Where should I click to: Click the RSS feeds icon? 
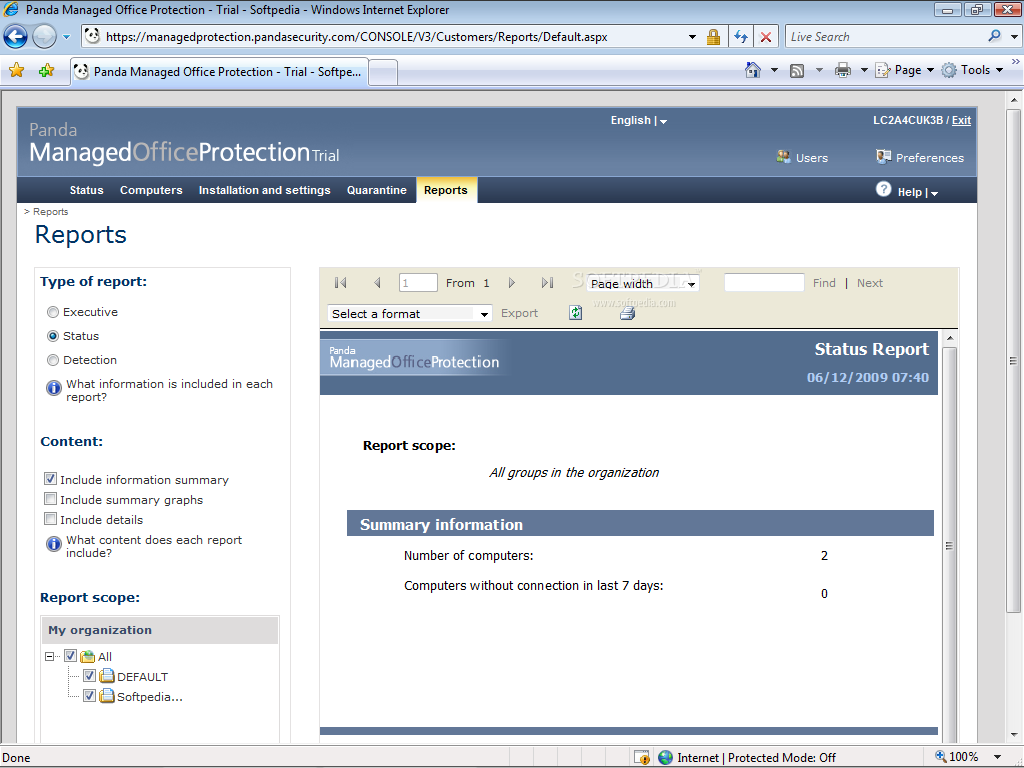[797, 71]
